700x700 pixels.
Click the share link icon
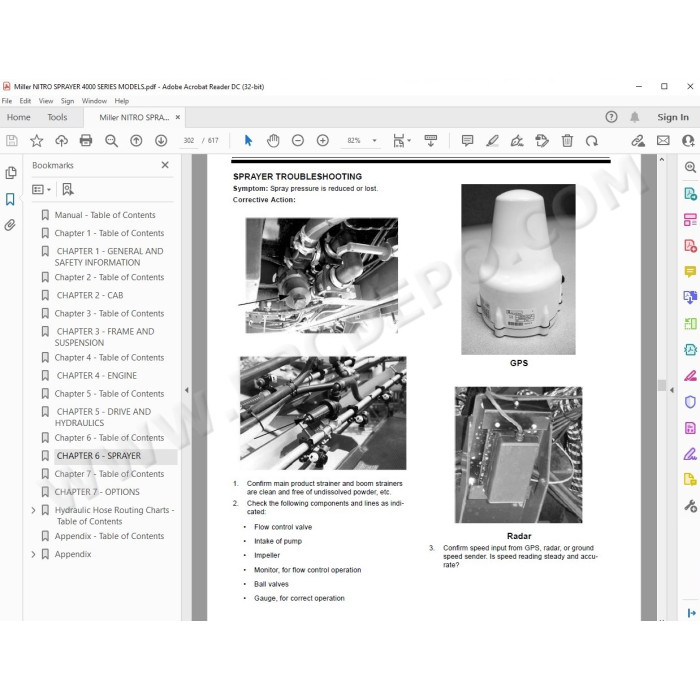point(638,141)
